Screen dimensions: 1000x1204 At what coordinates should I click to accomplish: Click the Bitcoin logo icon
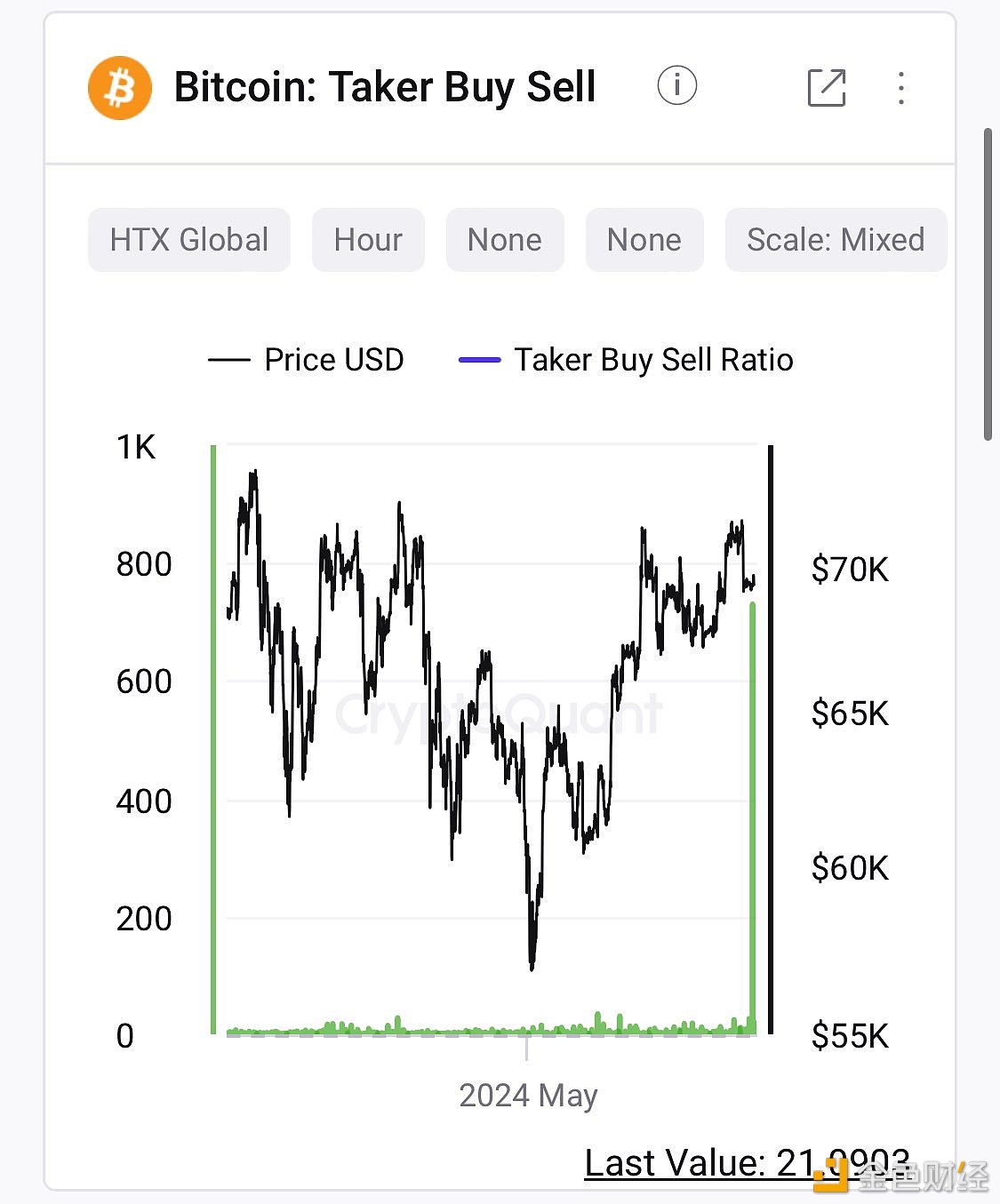120,88
